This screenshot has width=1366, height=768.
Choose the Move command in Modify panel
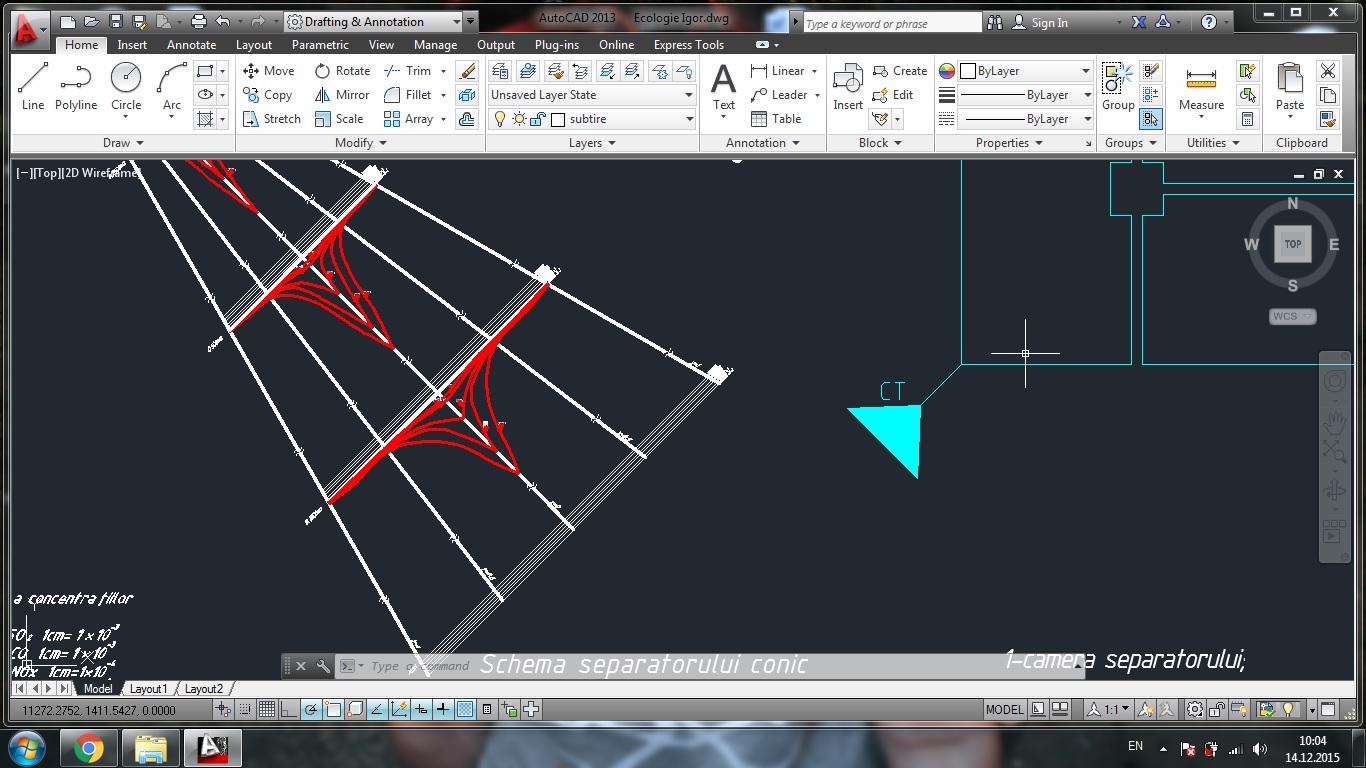pyautogui.click(x=269, y=71)
